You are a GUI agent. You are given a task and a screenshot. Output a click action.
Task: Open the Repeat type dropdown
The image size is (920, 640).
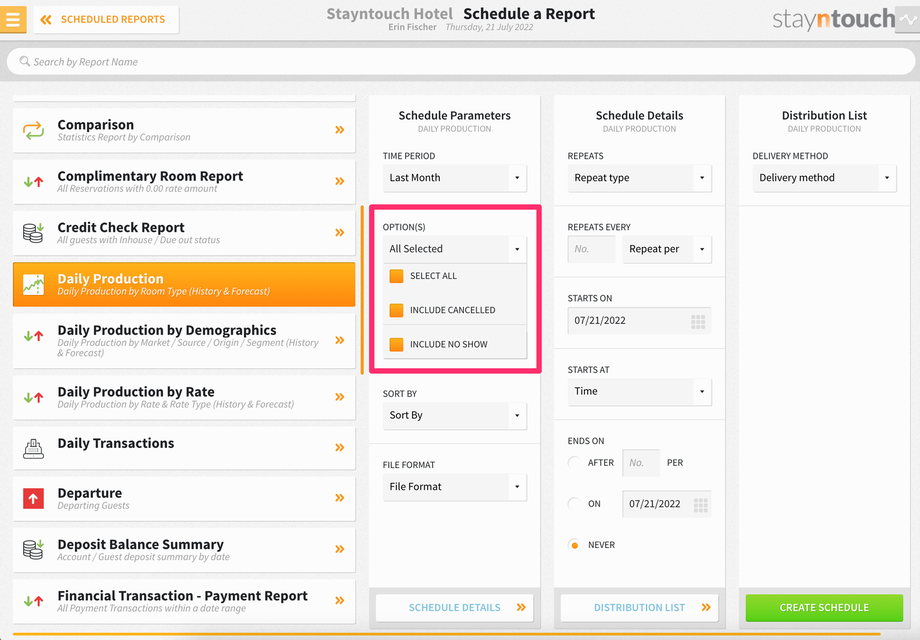pos(640,178)
